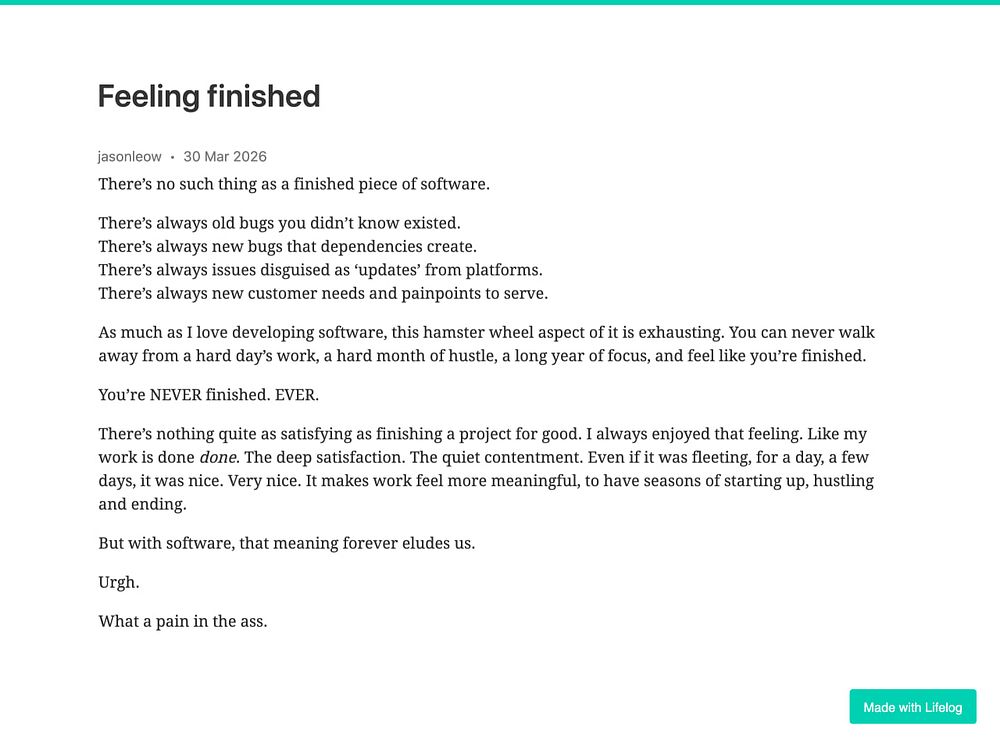Click the closing line 'What a pain in the ass.'
The width and height of the screenshot is (1000, 744).
coord(182,622)
